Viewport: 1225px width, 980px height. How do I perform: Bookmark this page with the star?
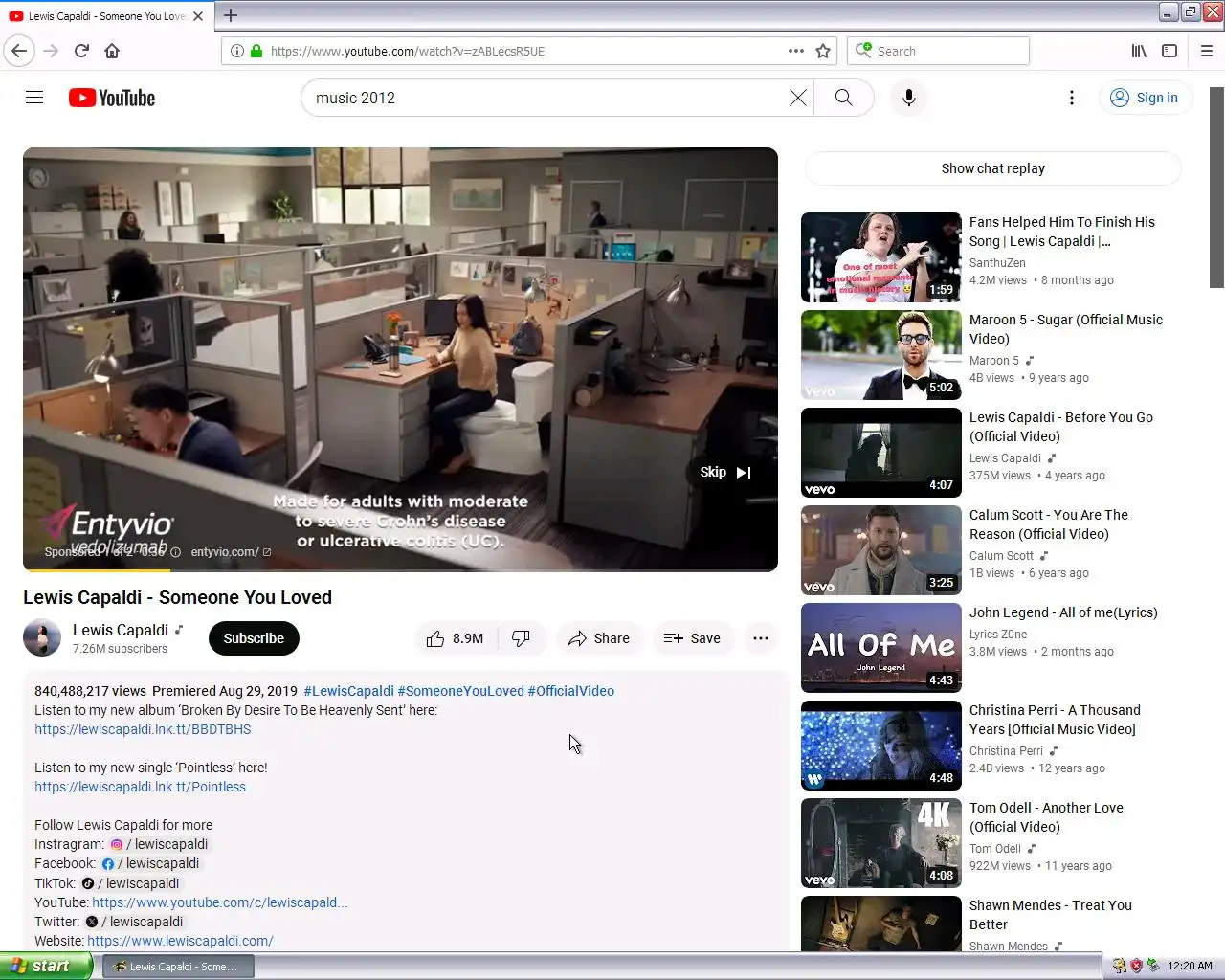823,51
